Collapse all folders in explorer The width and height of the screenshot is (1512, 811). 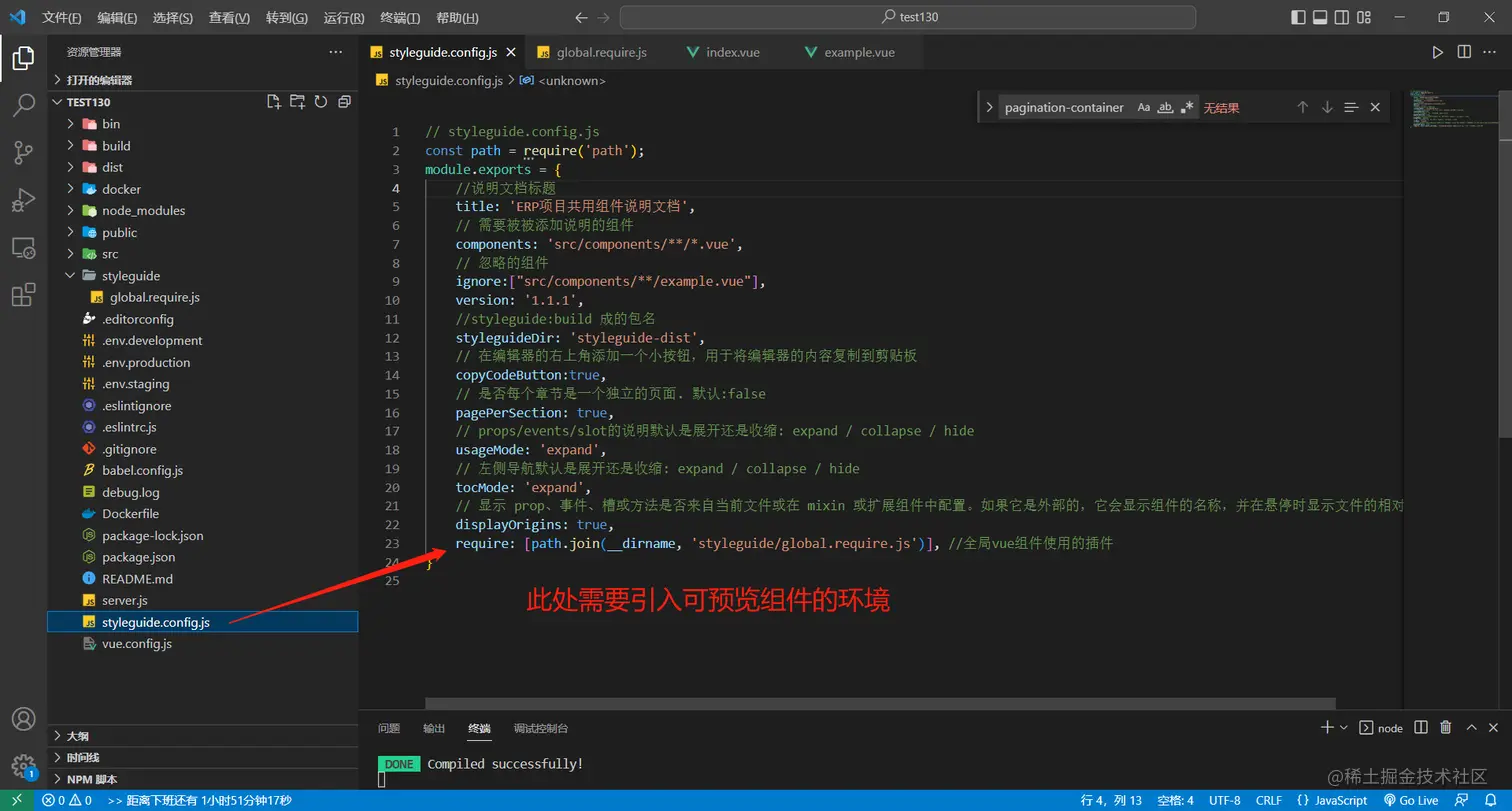344,102
